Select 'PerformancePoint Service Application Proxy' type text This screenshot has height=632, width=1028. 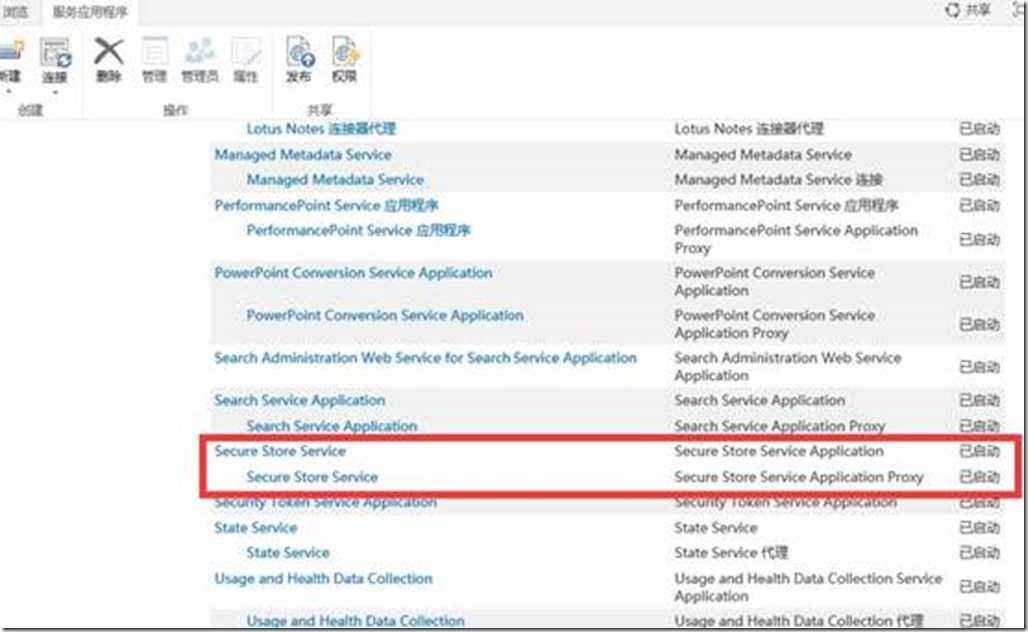coord(796,239)
